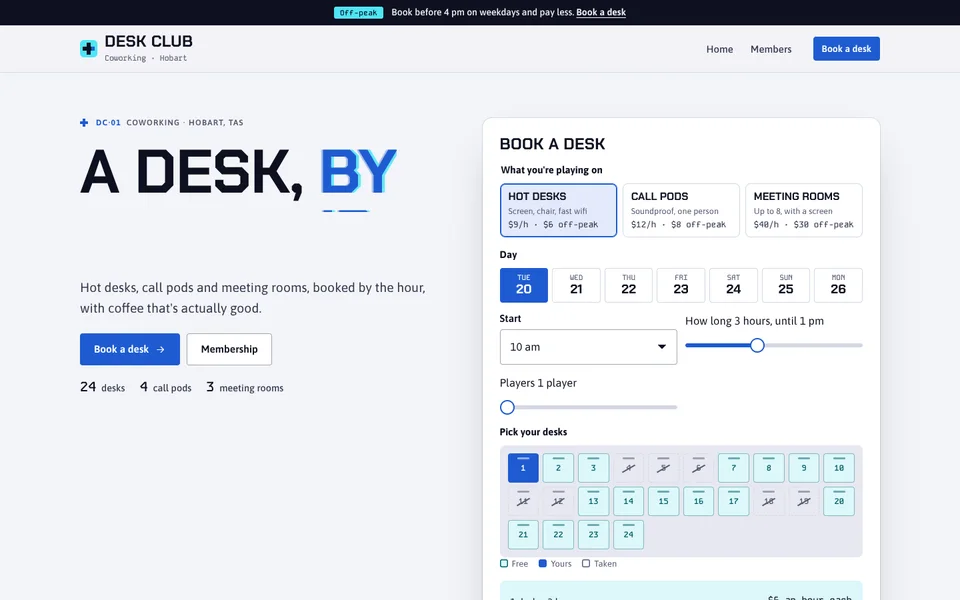Choose Tue 20 as the day
The height and width of the screenshot is (600, 960).
pos(523,285)
